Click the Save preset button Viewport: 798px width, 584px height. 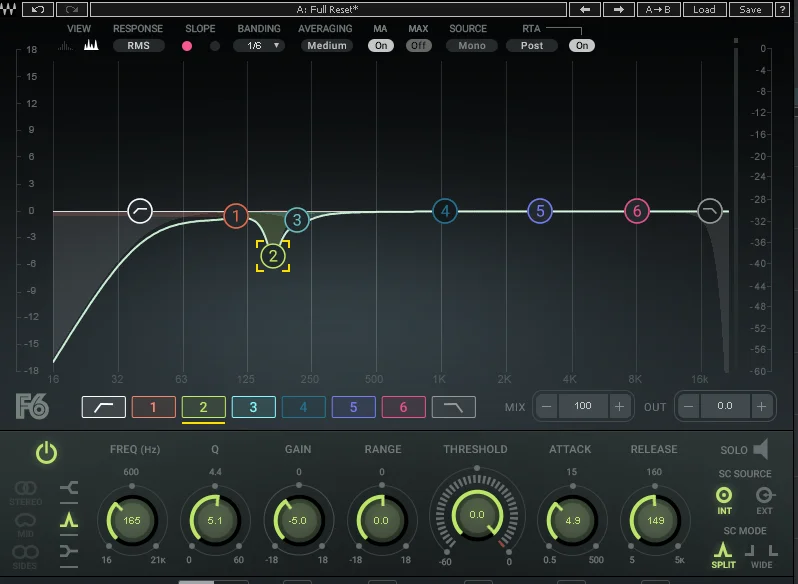(x=750, y=9)
